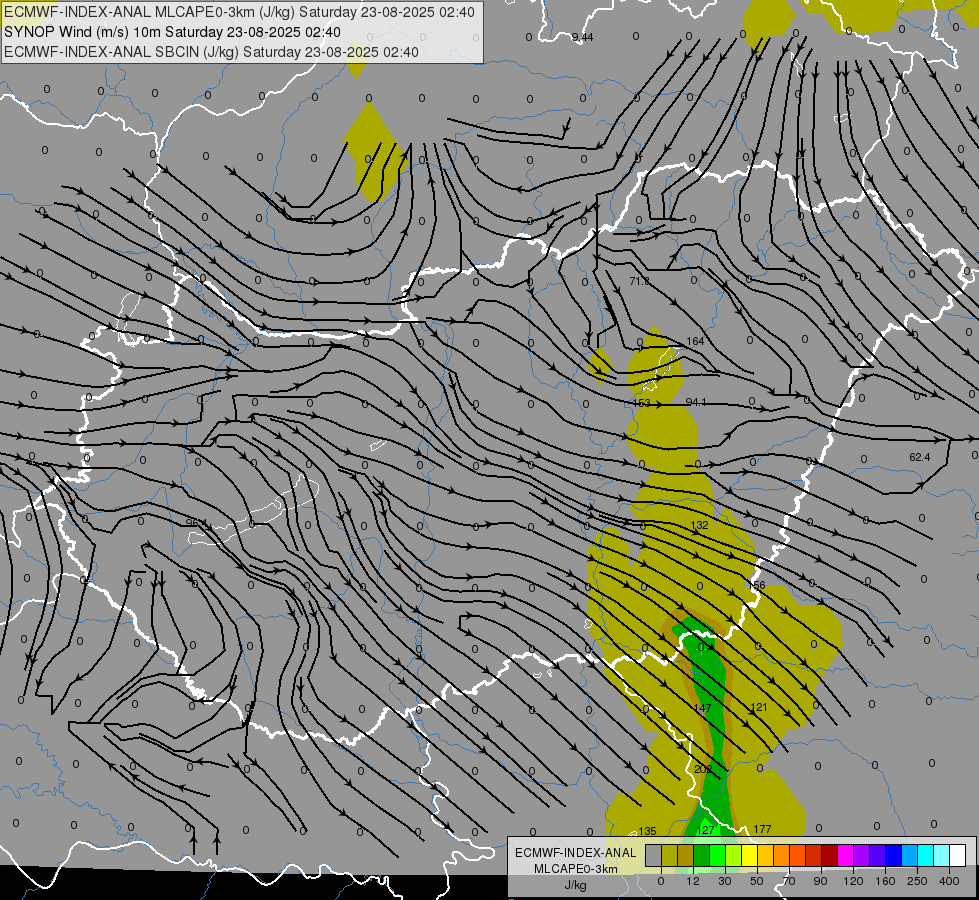
Task: Select the pure yellow legend swatch
Action: 750,855
